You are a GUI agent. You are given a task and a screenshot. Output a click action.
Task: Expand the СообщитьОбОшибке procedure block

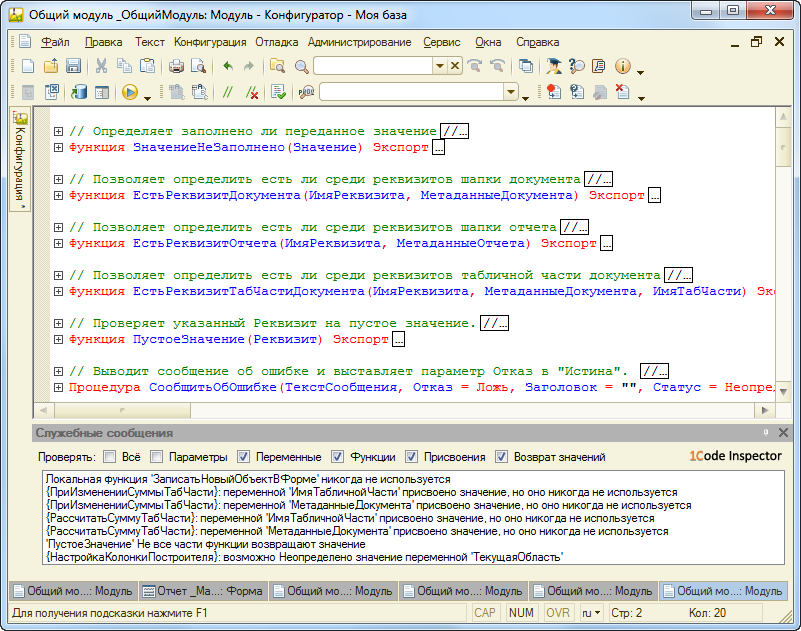pyautogui.click(x=59, y=387)
